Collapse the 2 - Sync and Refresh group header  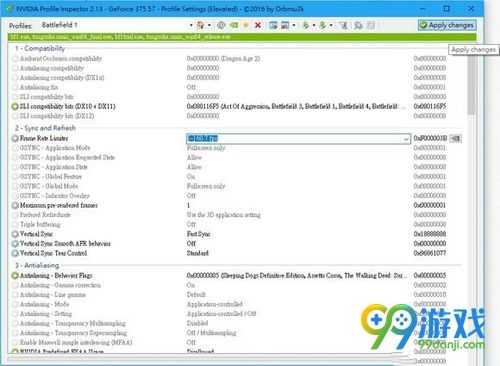tap(45, 128)
